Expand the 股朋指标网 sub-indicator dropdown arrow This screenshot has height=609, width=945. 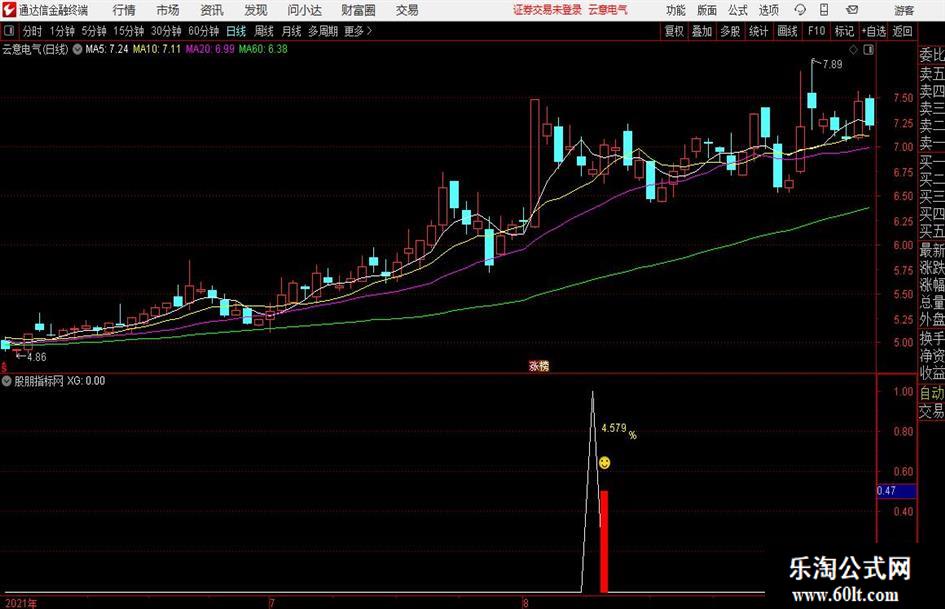pos(7,381)
